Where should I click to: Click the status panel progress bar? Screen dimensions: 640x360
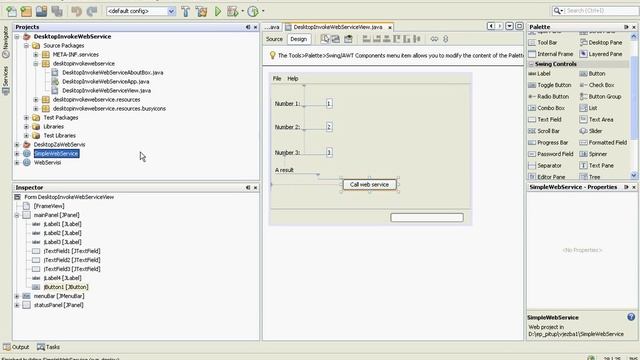427,218
